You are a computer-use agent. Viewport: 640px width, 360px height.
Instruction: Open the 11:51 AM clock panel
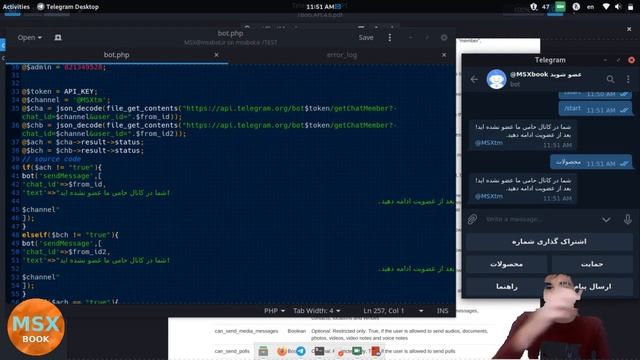(320, 7)
